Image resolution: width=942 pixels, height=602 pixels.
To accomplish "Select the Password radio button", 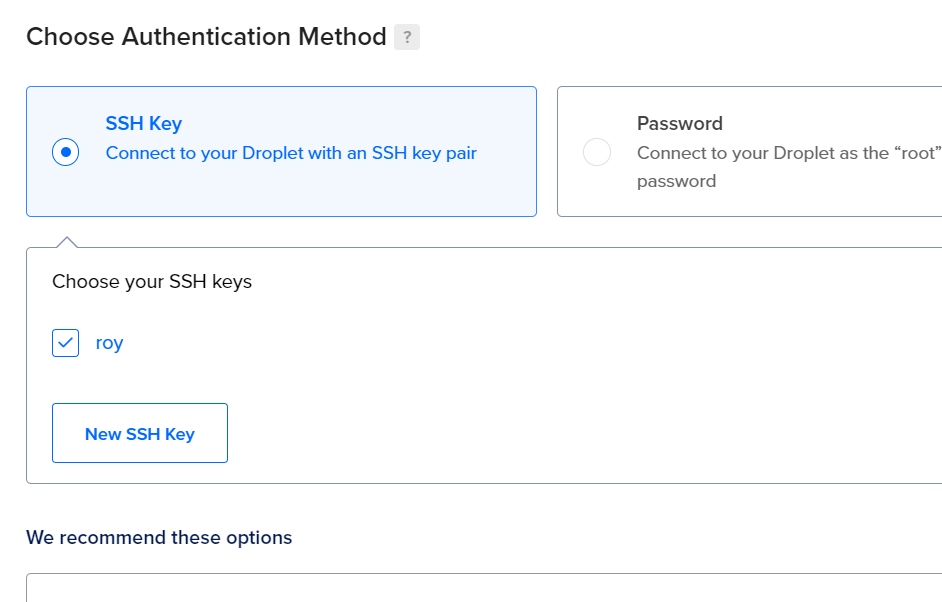I will coord(597,152).
